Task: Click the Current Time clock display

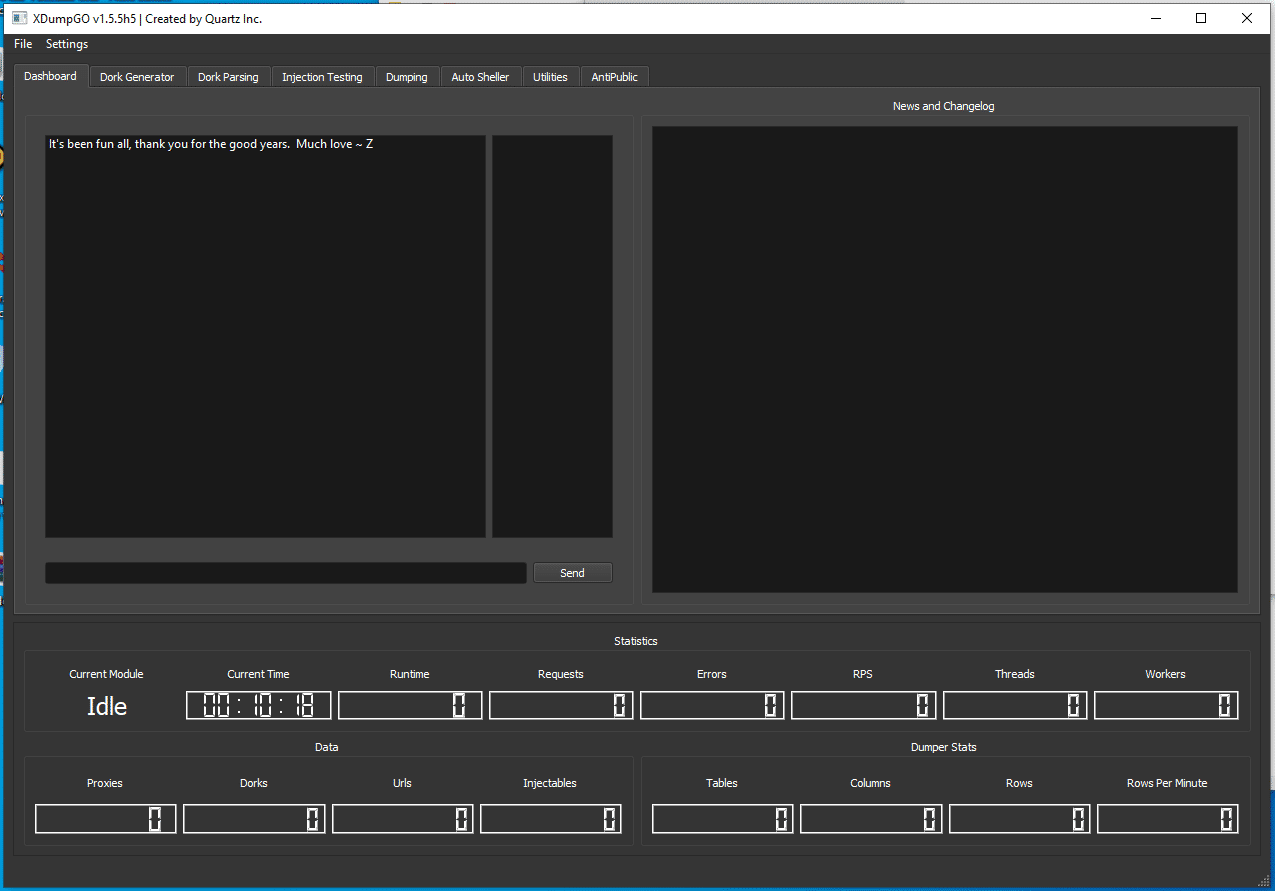Action: pyautogui.click(x=258, y=705)
